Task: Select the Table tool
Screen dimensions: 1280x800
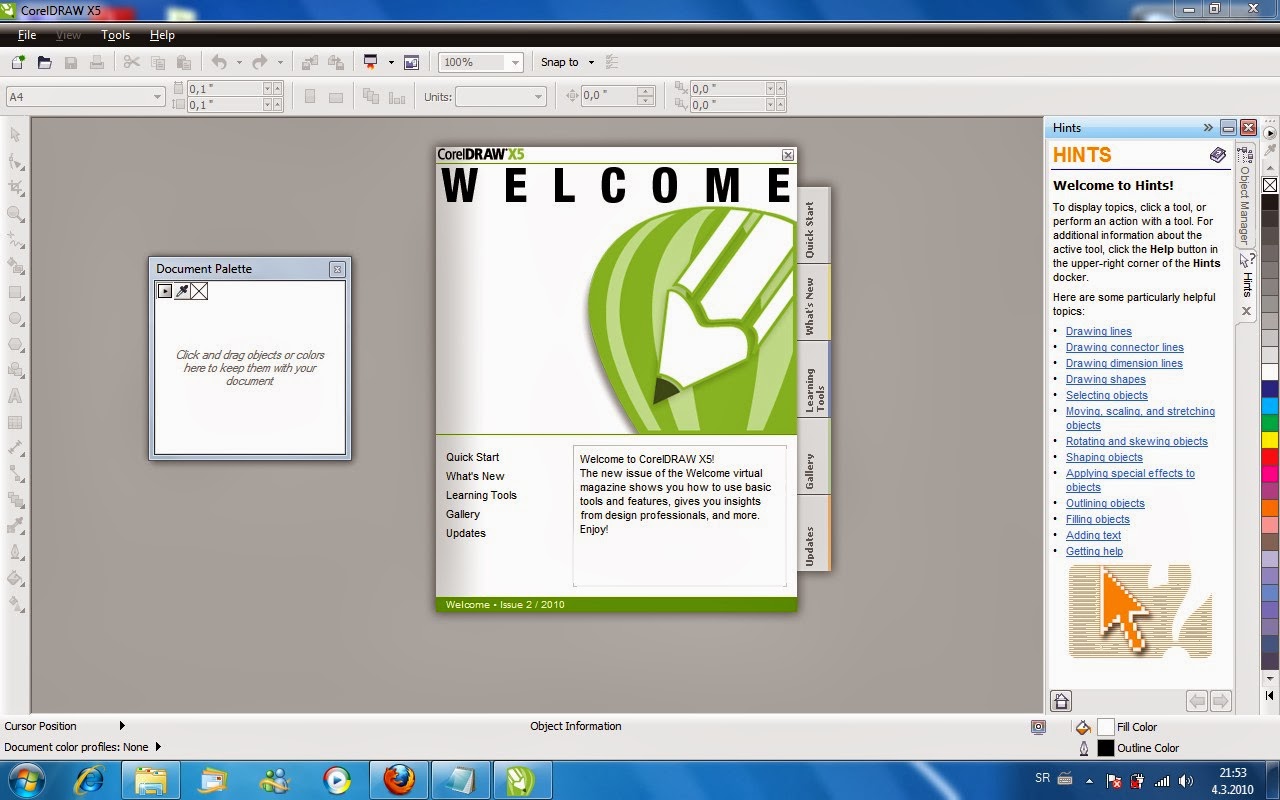Action: pyautogui.click(x=15, y=422)
